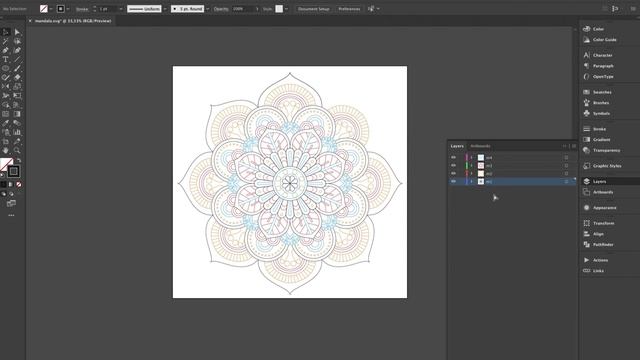
Task: Click the target circle of the red-bar layer
Action: (x=566, y=173)
